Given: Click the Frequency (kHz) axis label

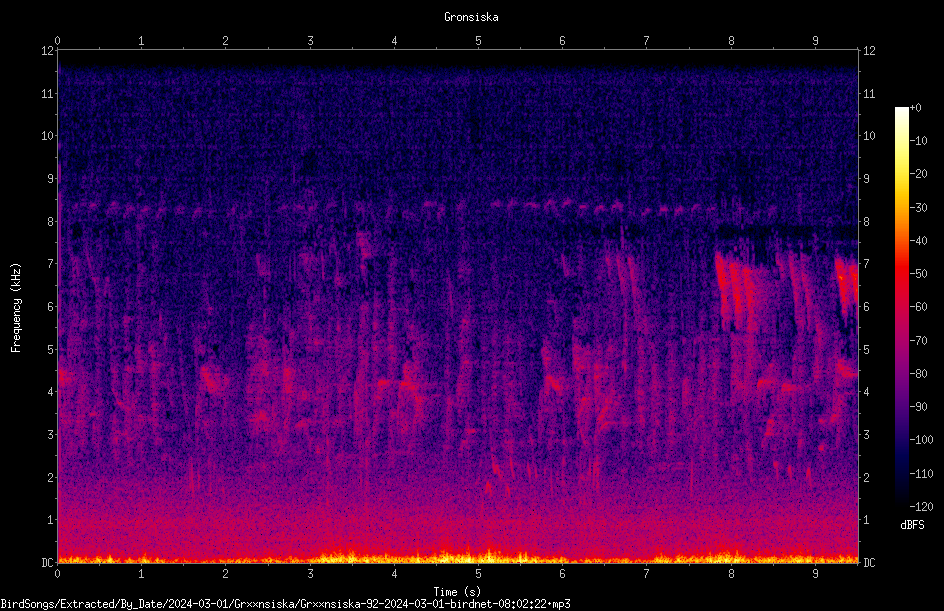Looking at the screenshot, I should click(16, 308).
